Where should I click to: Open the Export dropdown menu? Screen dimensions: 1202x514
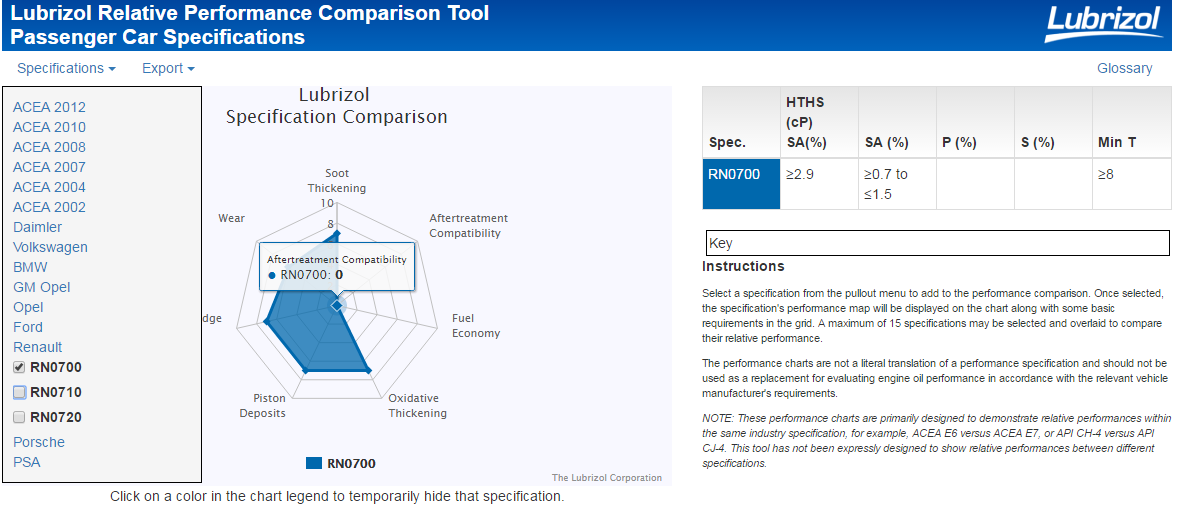click(x=168, y=68)
